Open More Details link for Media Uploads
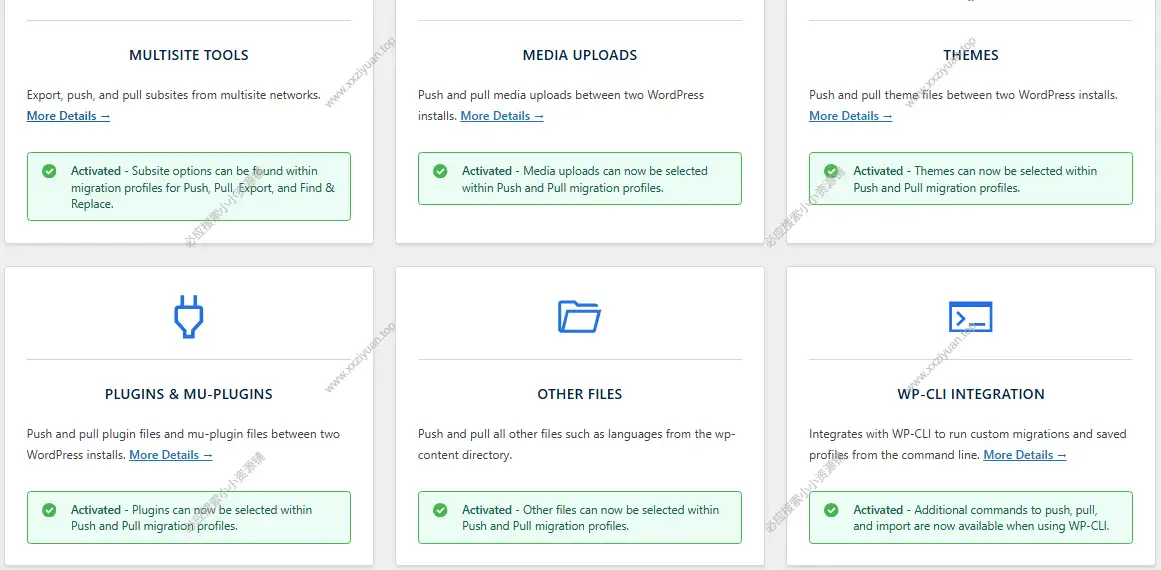Viewport: 1161px width, 570px height. [502, 116]
